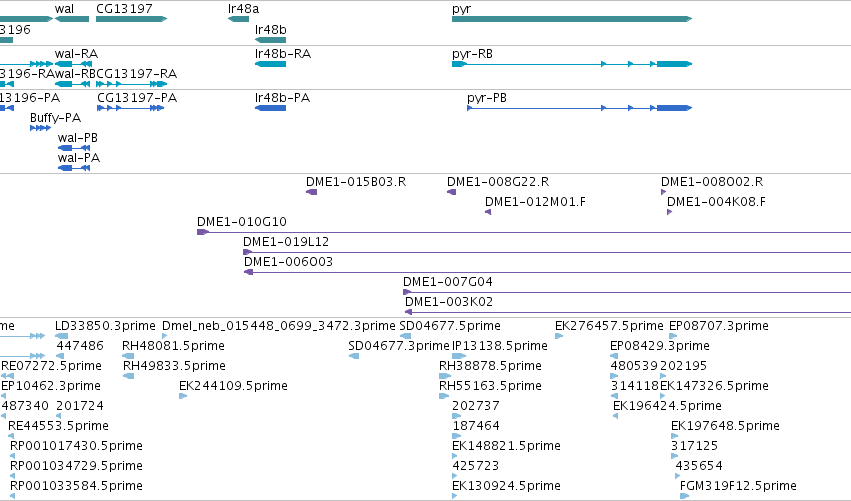Screen dimensions: 851x501
Task: Click the EK130924.5prime label
Action: (x=506, y=486)
